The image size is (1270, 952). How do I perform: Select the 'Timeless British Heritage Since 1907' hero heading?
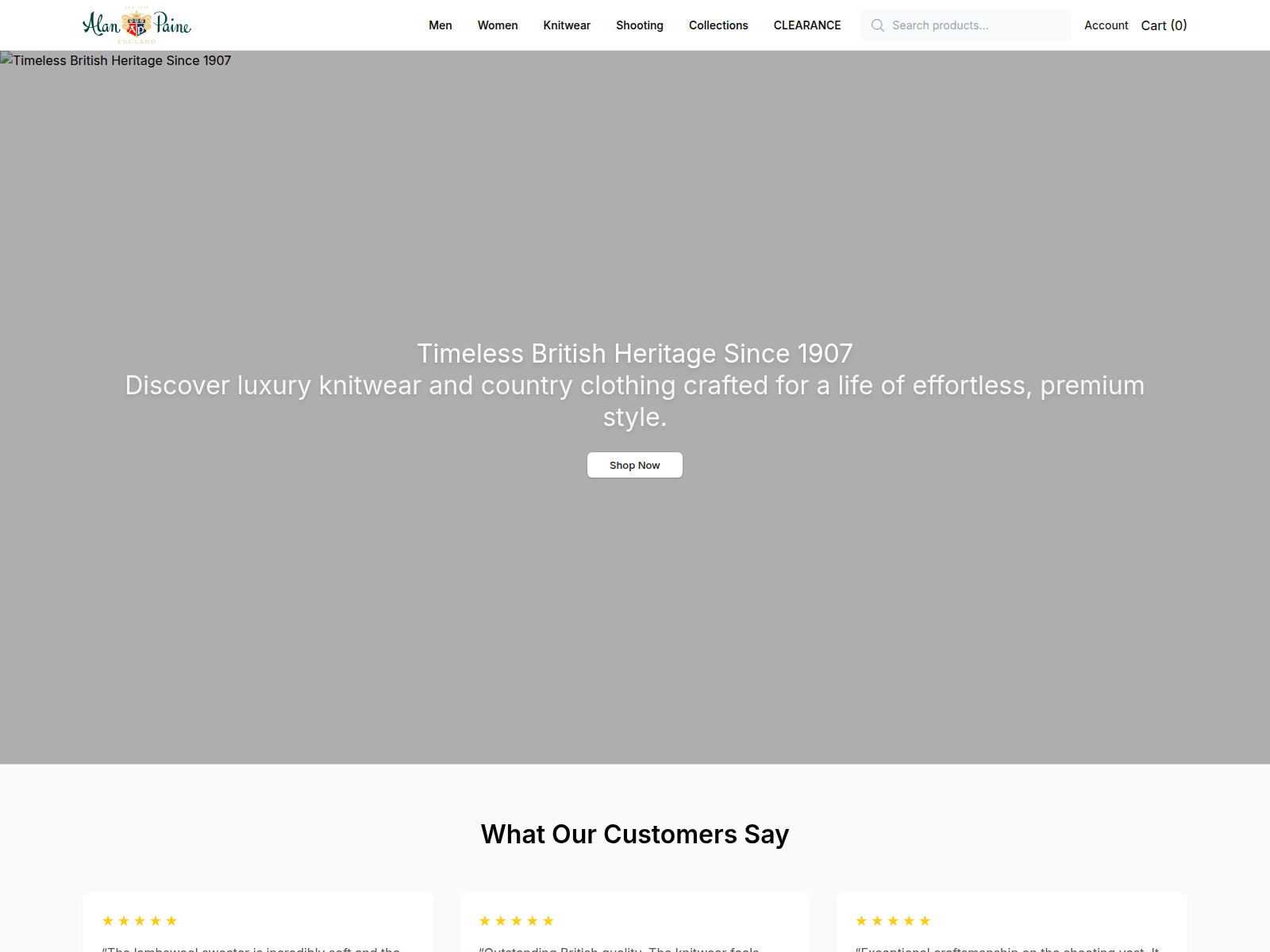[x=635, y=353]
